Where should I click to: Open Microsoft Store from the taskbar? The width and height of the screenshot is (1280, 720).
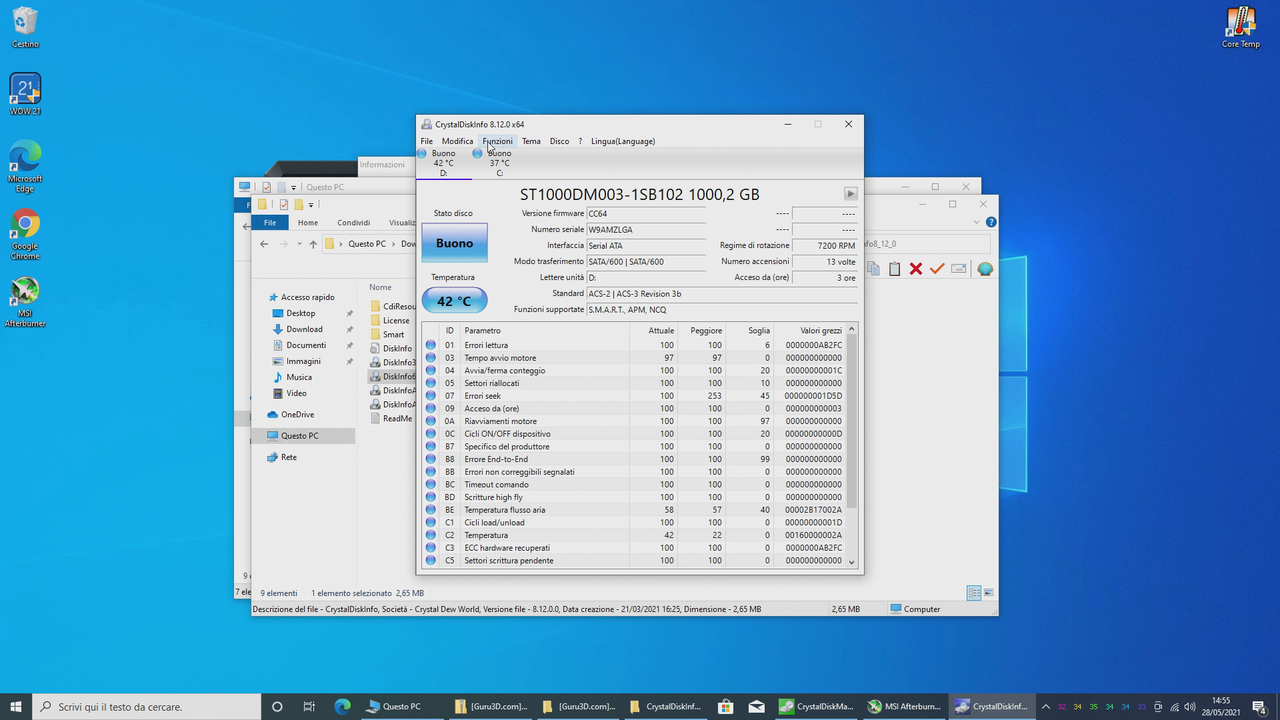pyautogui.click(x=725, y=706)
